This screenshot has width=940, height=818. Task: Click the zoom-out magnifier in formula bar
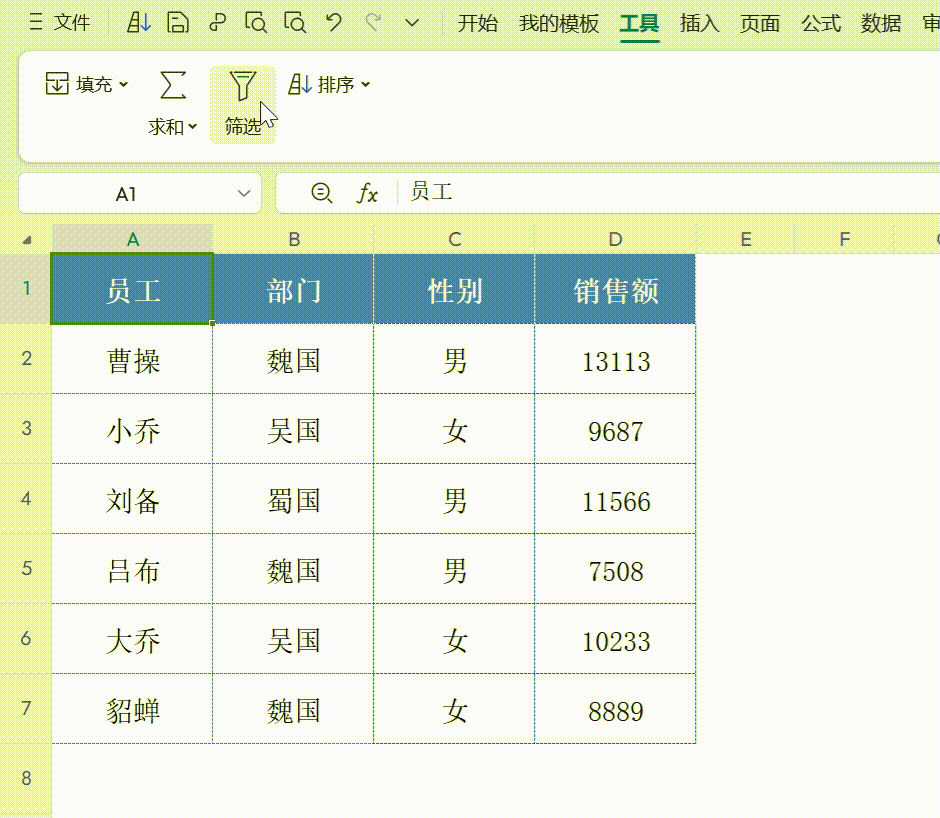[322, 193]
